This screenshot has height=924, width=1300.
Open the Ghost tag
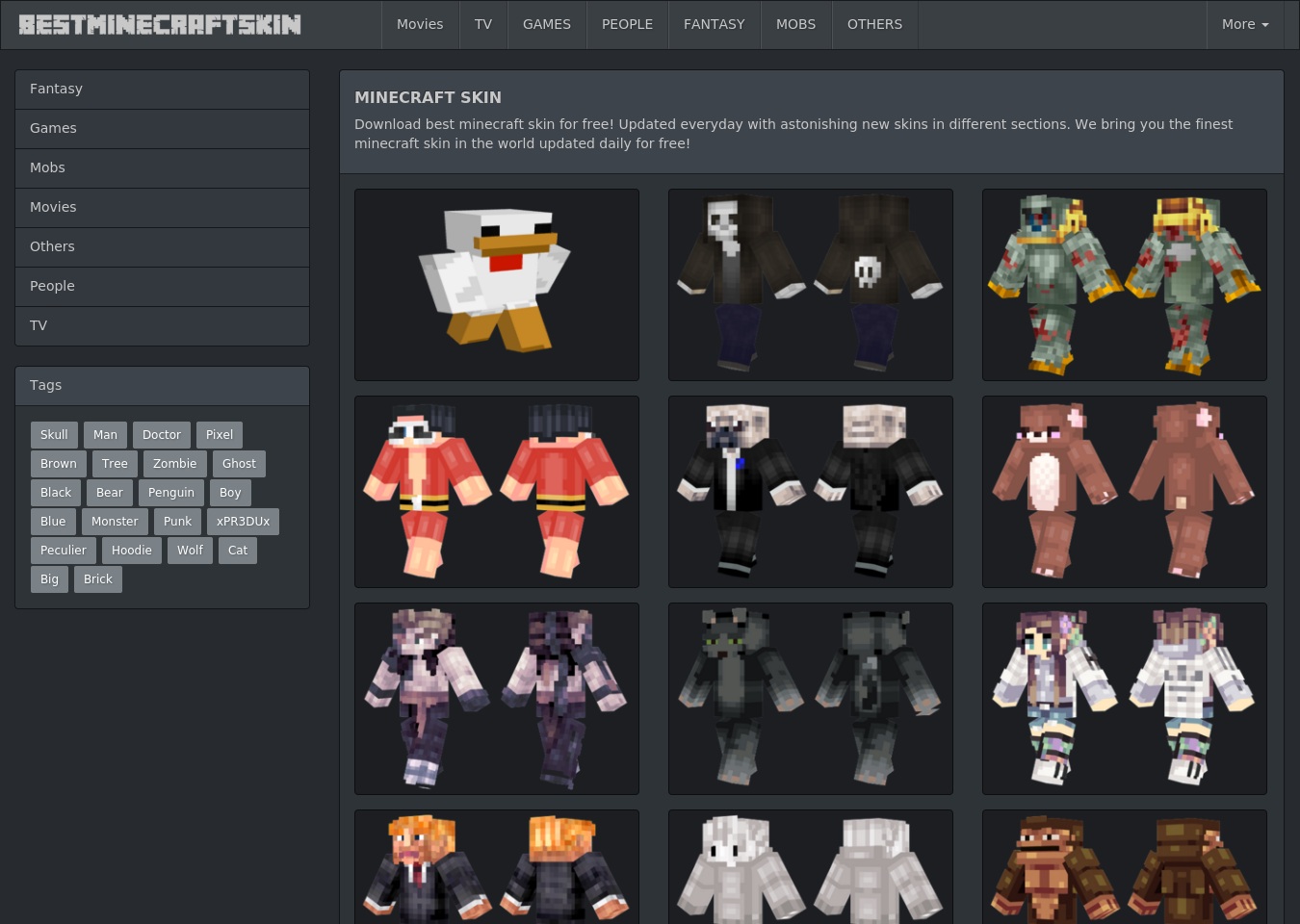coord(239,464)
